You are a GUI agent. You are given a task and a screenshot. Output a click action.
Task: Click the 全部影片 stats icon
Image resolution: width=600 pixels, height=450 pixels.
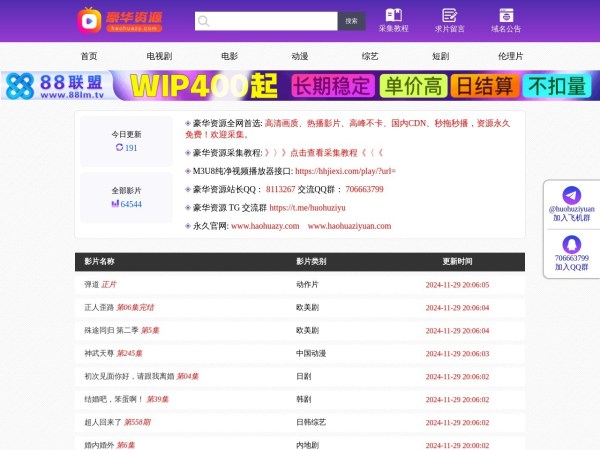coord(115,204)
